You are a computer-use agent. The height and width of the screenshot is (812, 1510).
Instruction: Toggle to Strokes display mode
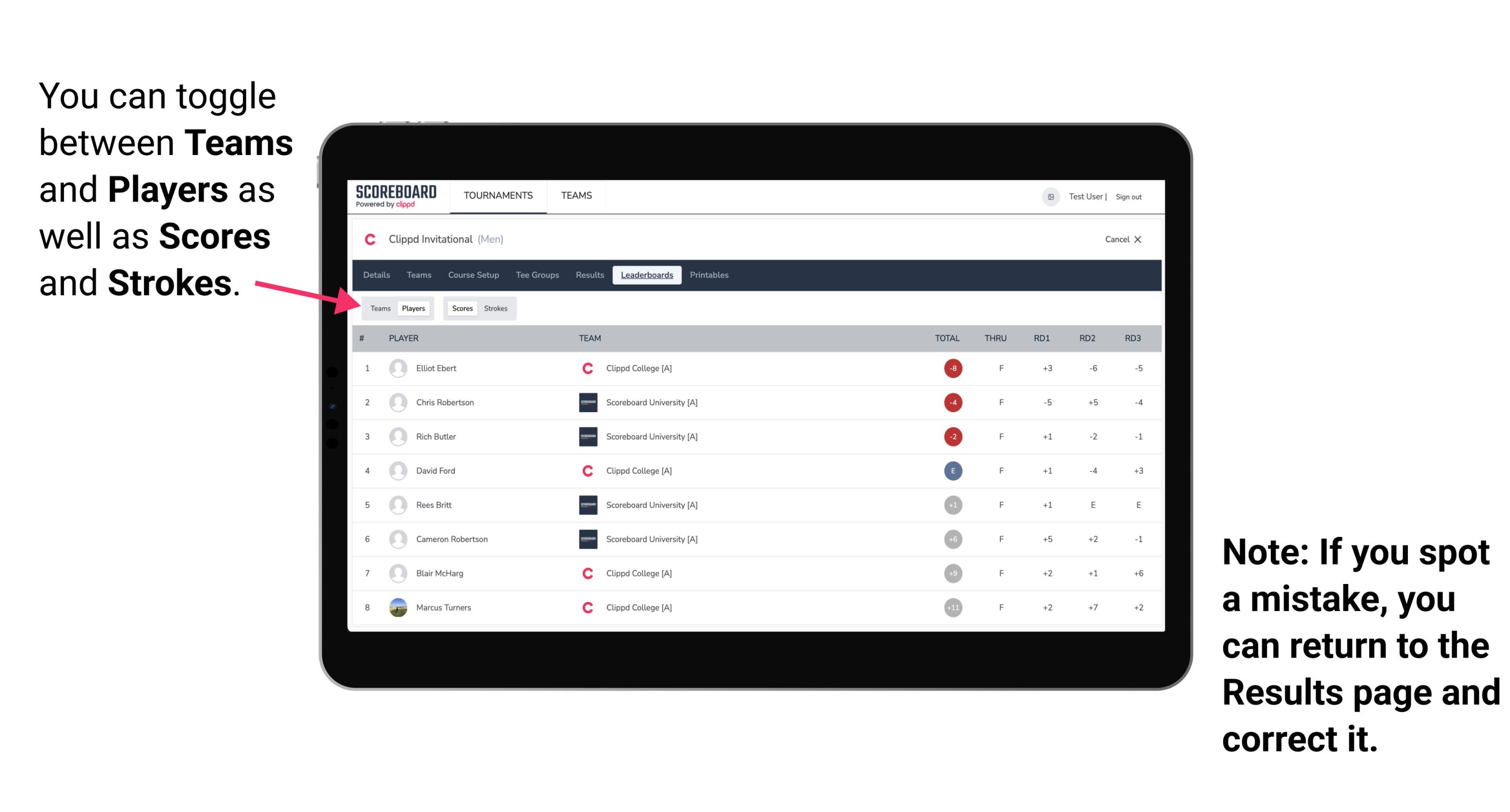495,308
